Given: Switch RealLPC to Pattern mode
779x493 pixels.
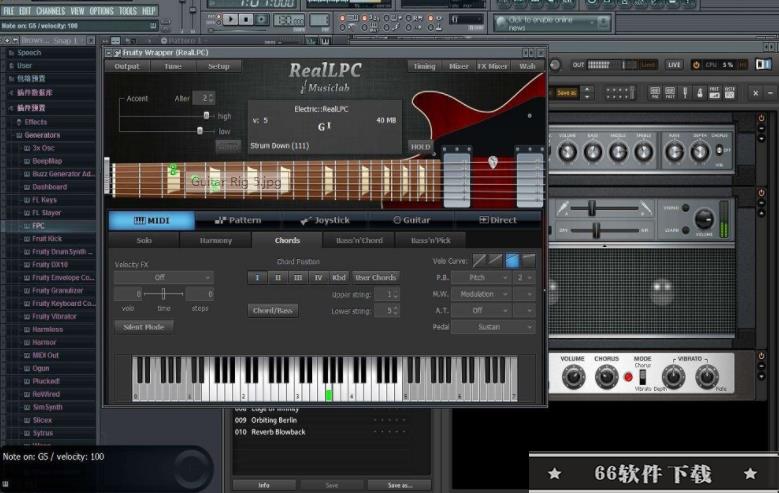Looking at the screenshot, I should [238, 220].
